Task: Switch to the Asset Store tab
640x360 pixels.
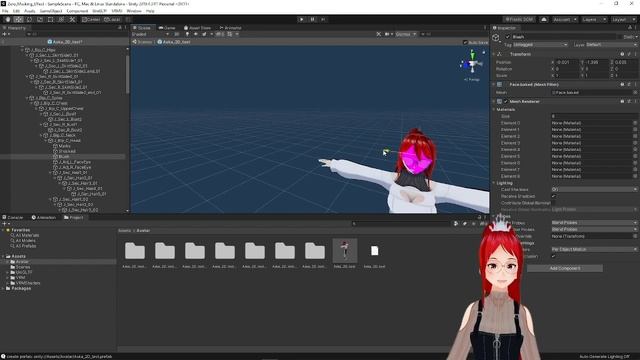Action: [x=198, y=27]
